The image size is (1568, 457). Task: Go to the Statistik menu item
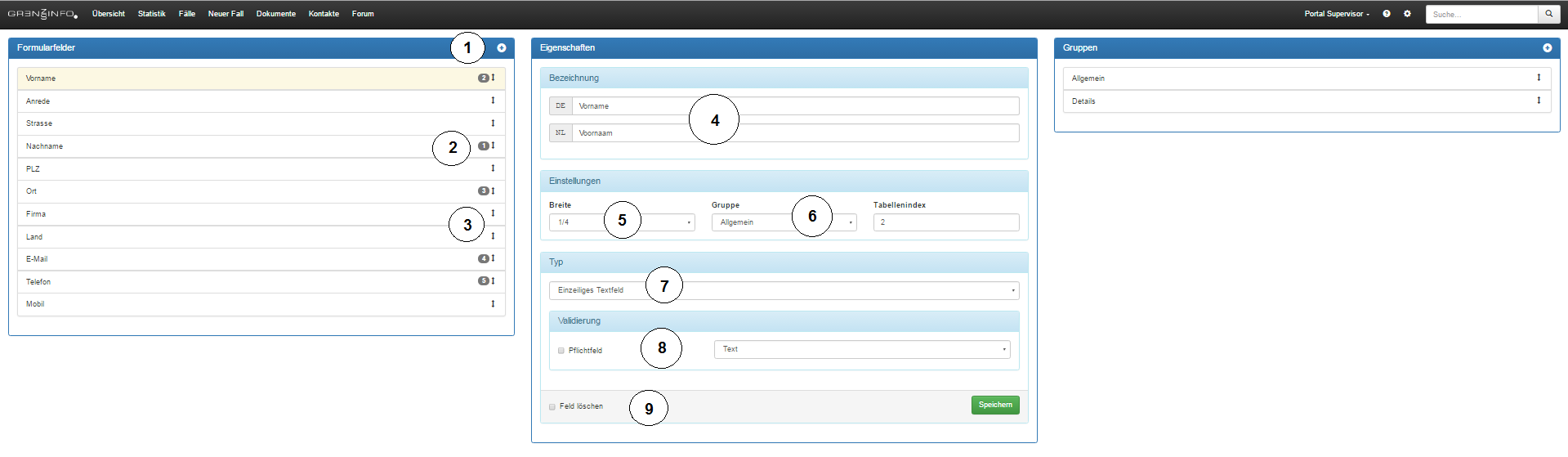click(x=151, y=14)
